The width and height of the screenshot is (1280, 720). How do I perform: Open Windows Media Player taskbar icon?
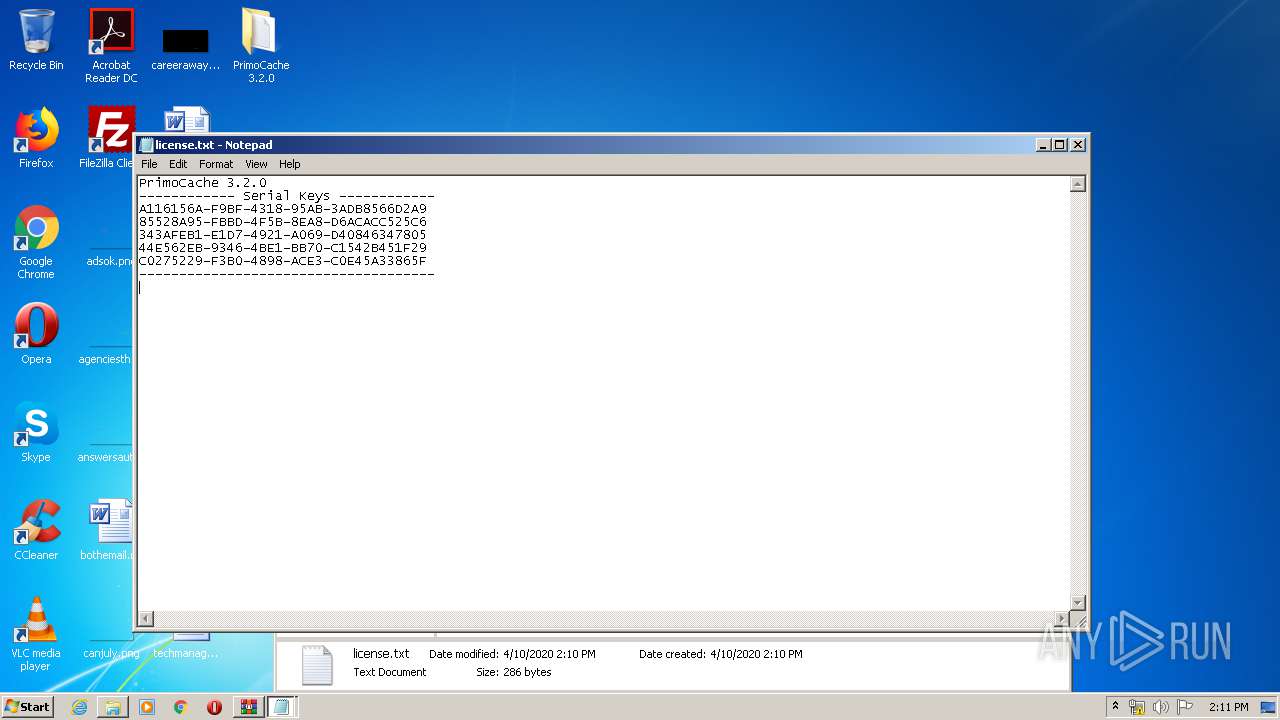tap(147, 707)
